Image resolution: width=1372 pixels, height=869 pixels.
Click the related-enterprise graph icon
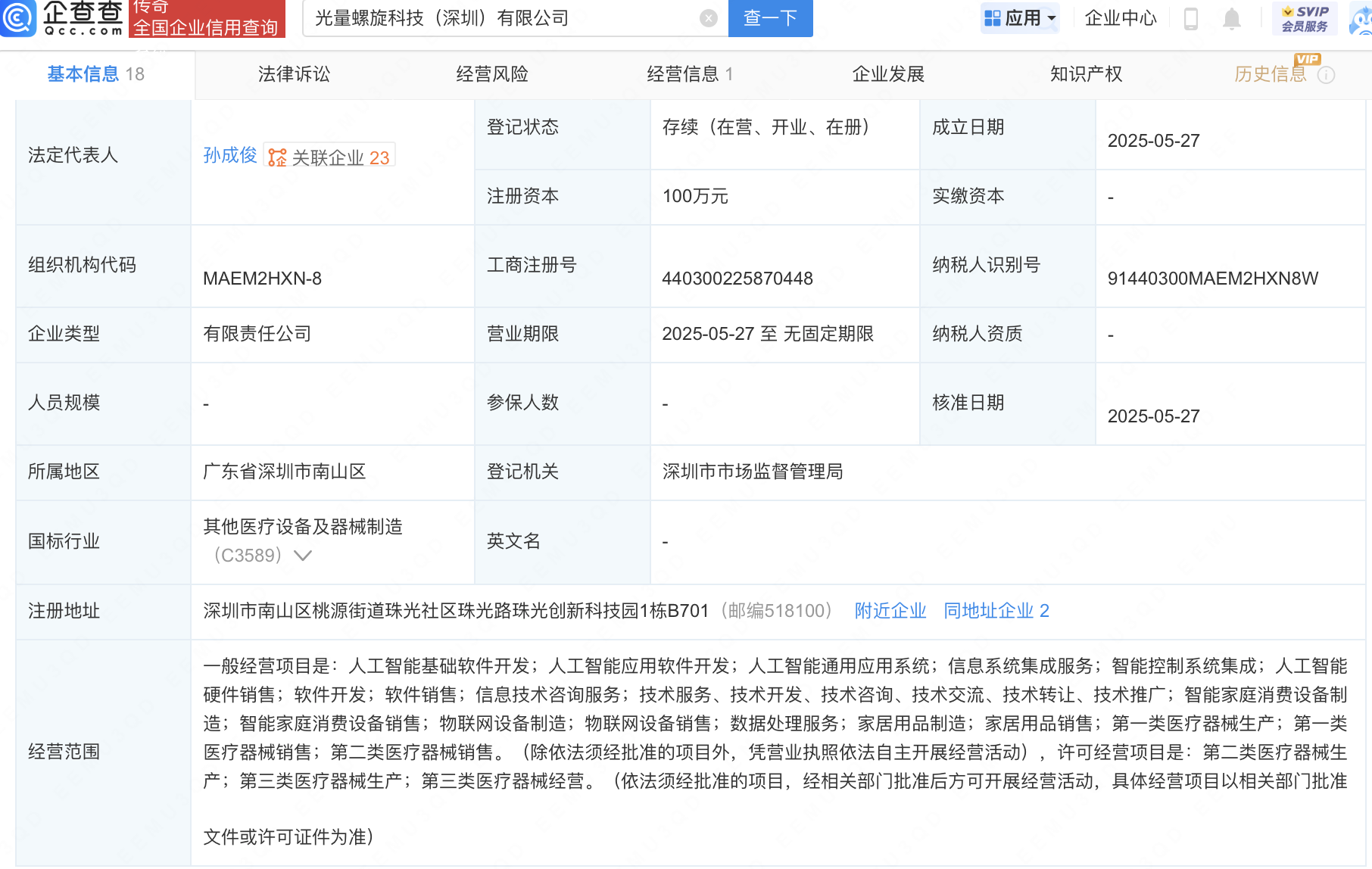277,157
